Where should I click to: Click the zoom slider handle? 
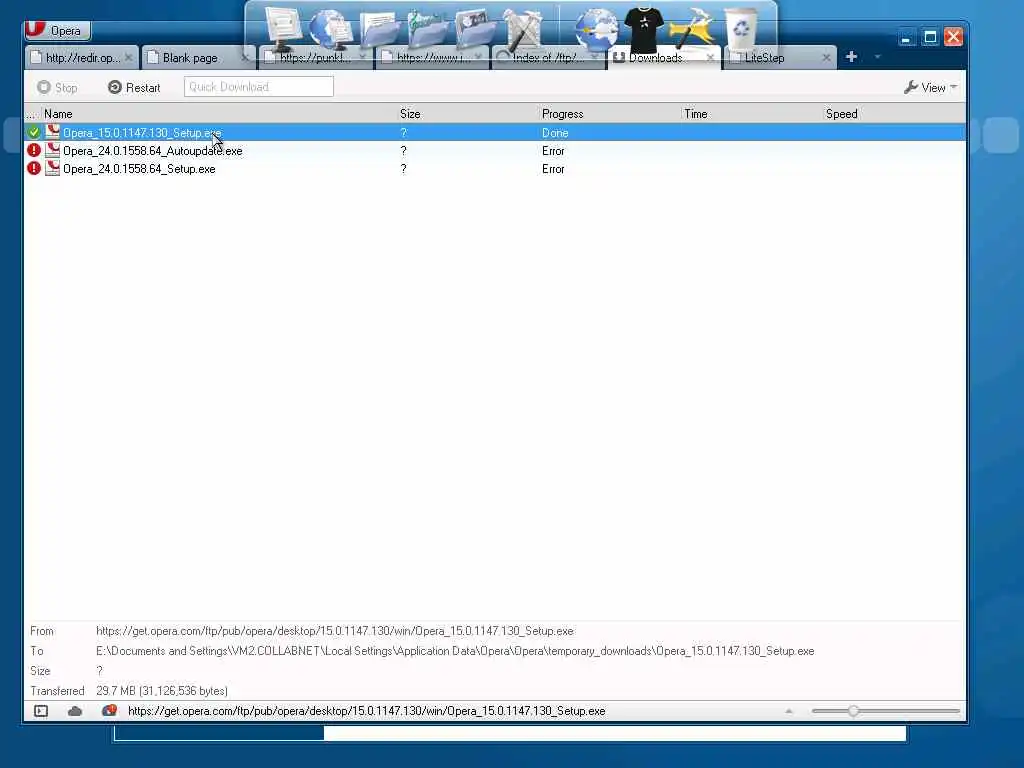[853, 711]
